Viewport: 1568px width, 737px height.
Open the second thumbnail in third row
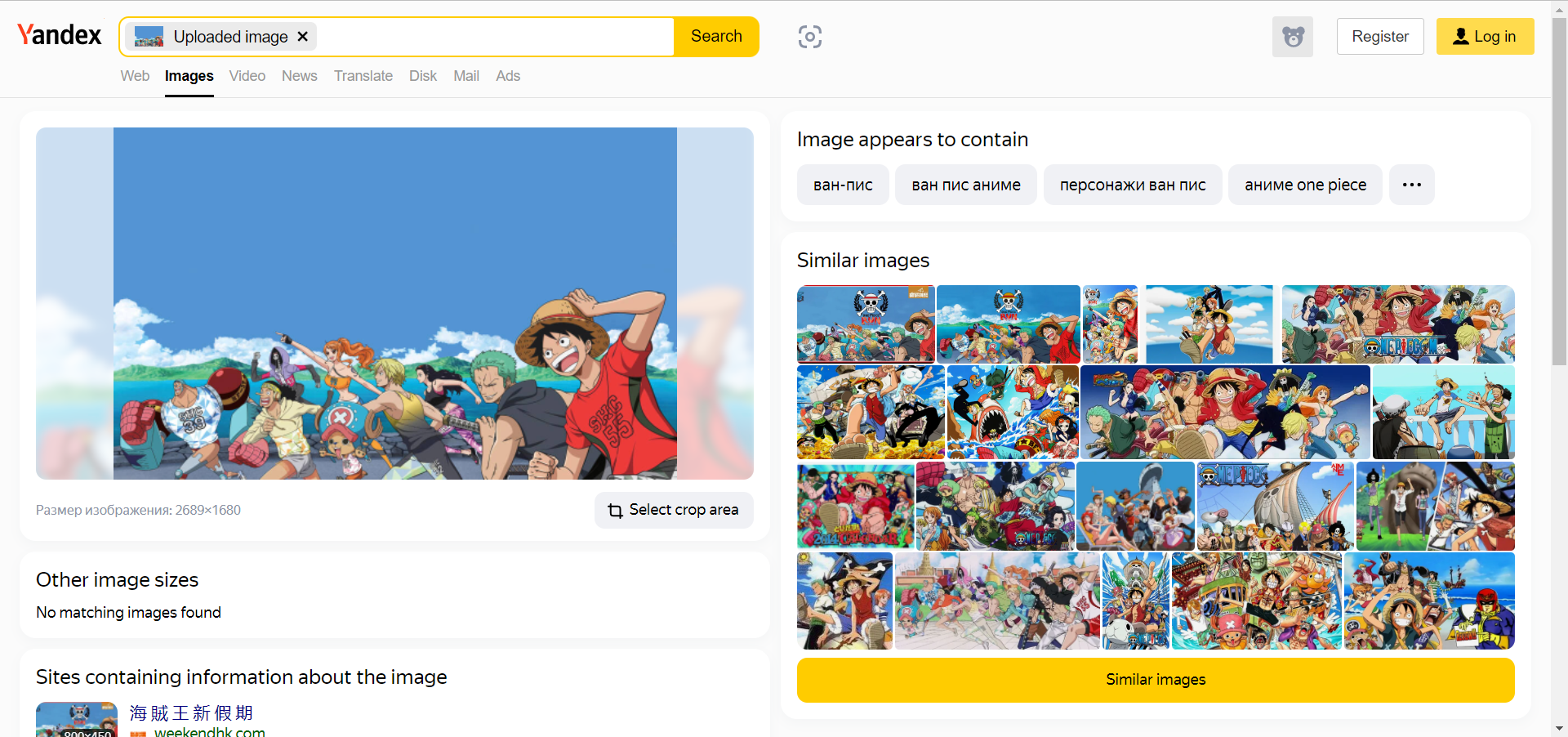click(x=996, y=506)
